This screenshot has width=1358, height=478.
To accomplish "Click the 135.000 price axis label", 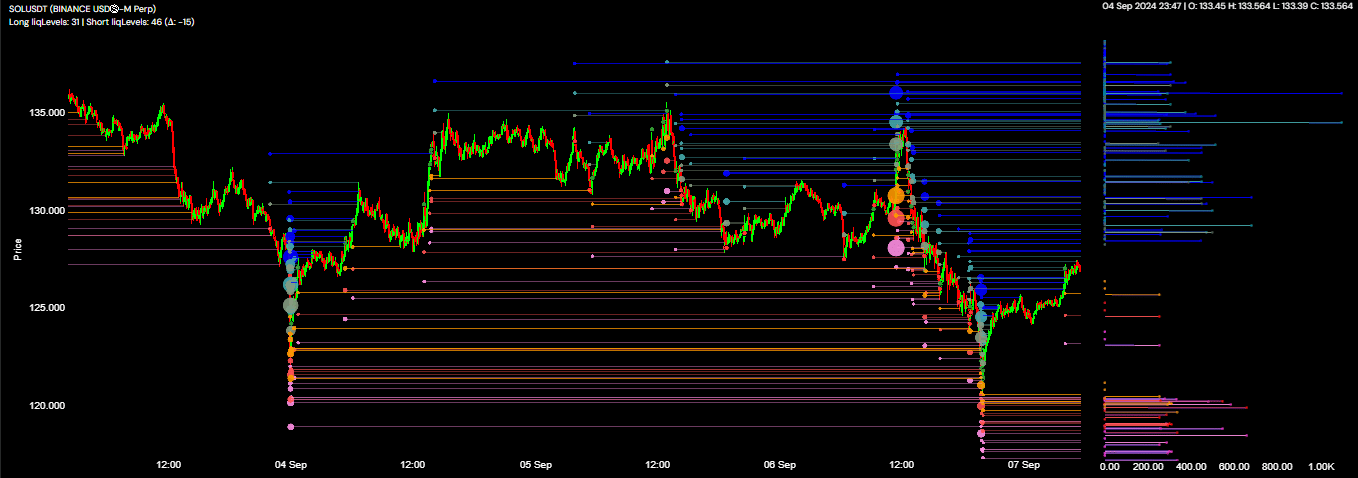I will [47, 113].
